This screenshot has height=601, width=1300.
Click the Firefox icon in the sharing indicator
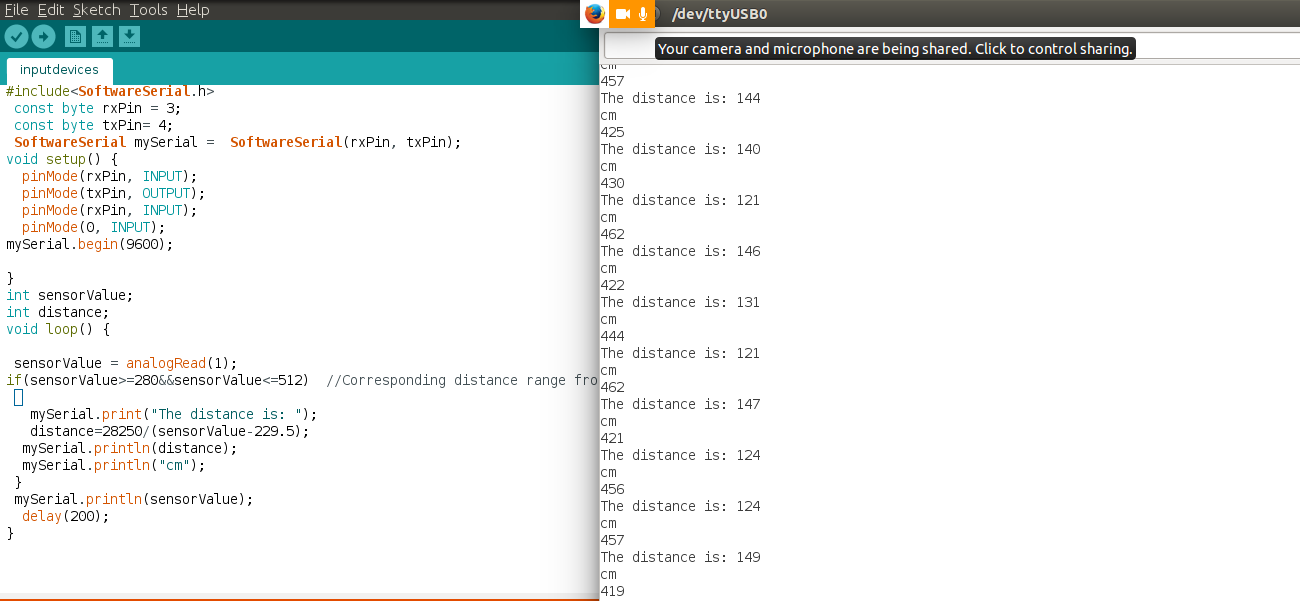pos(595,14)
